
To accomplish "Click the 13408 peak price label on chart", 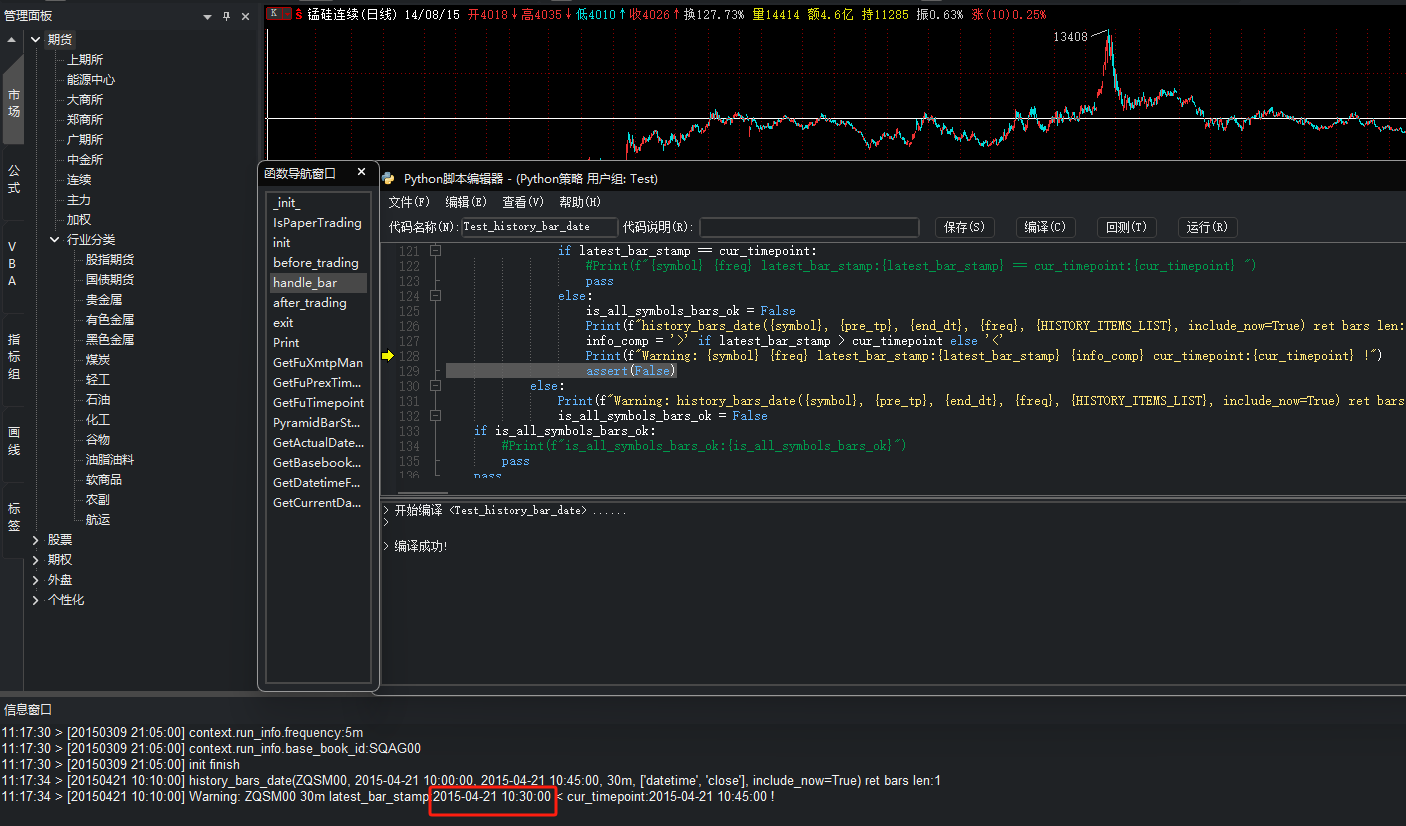I will [x=1070, y=37].
